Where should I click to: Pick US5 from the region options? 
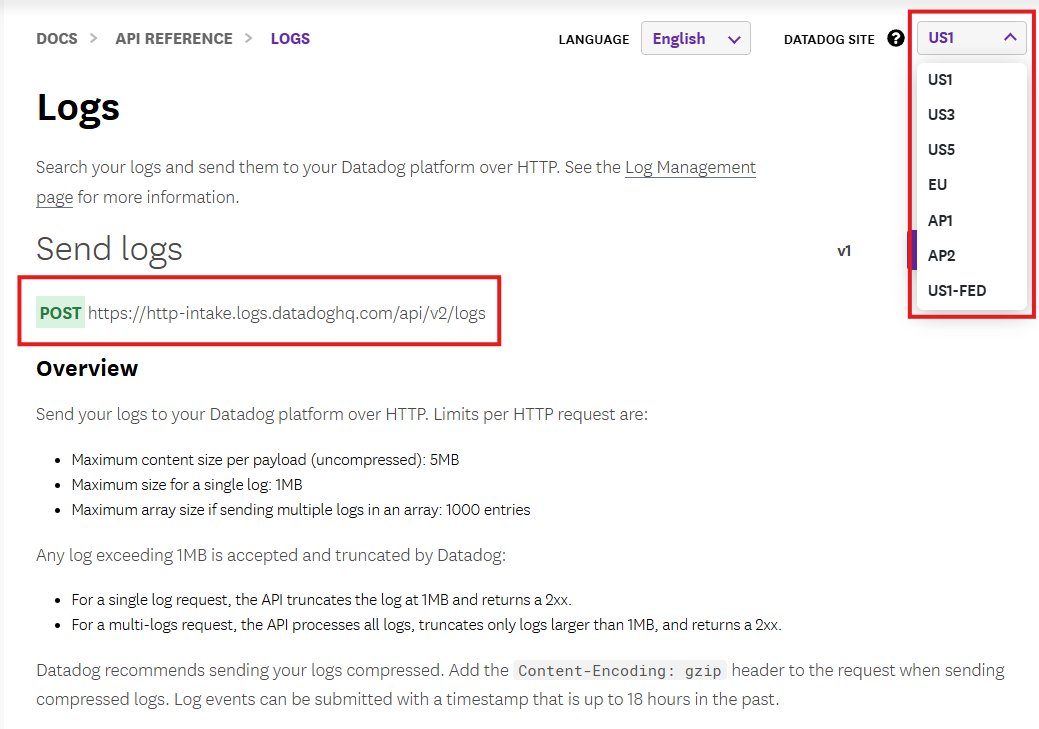pos(940,149)
